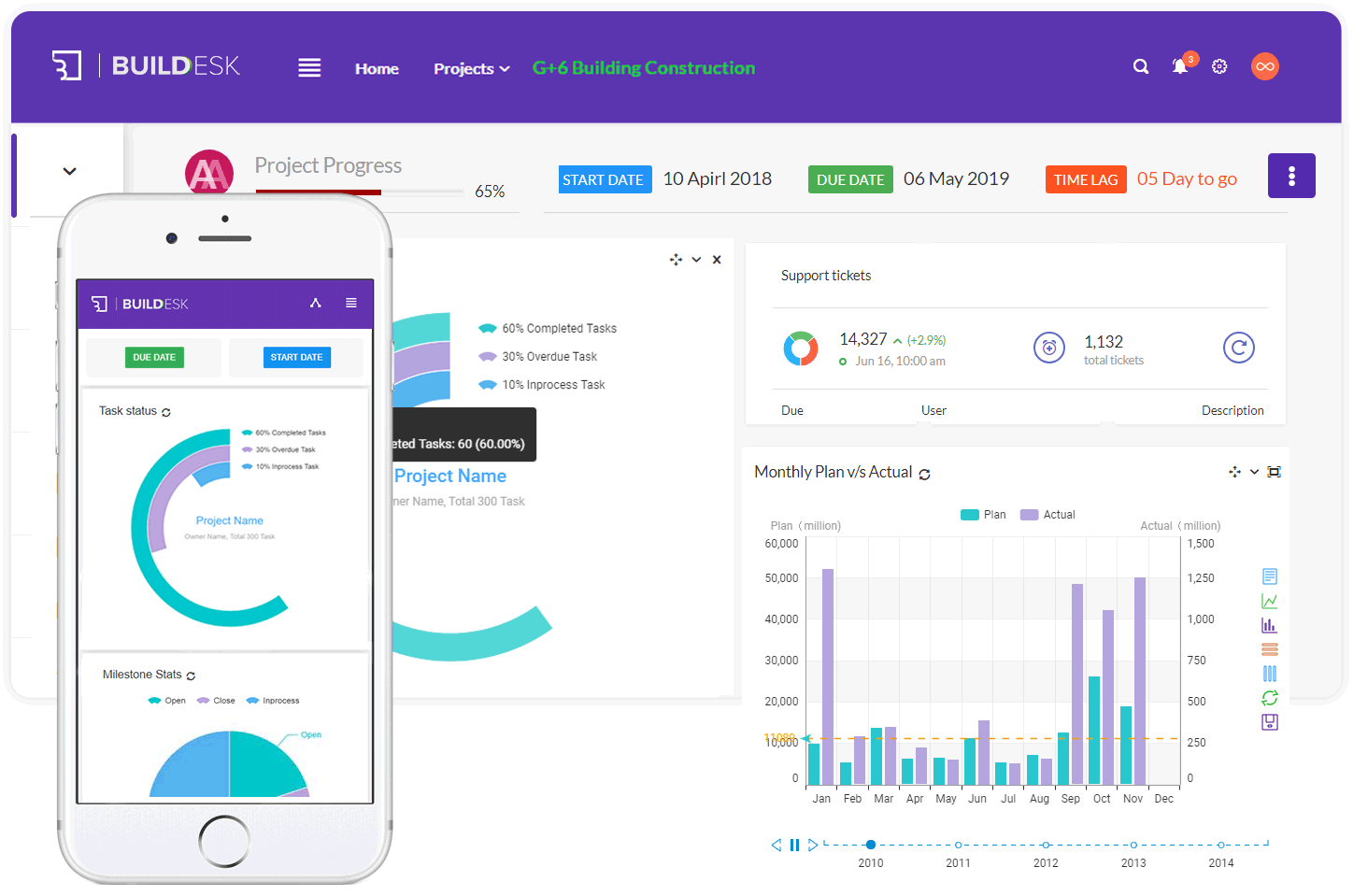This screenshot has width=1368, height=896.
Task: Refresh the Monthly Plan v/s Actual chart
Action: tap(924, 475)
